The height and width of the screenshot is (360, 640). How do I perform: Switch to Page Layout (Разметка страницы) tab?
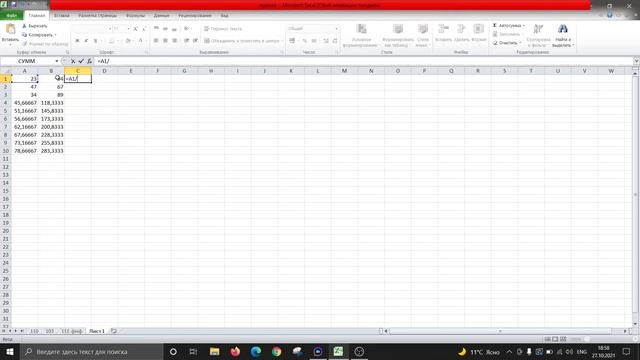(98, 16)
